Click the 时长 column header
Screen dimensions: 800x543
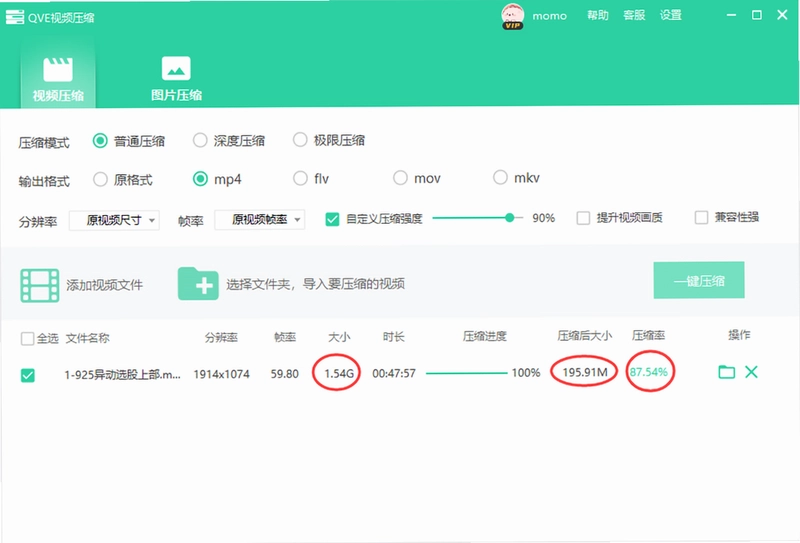coord(394,337)
